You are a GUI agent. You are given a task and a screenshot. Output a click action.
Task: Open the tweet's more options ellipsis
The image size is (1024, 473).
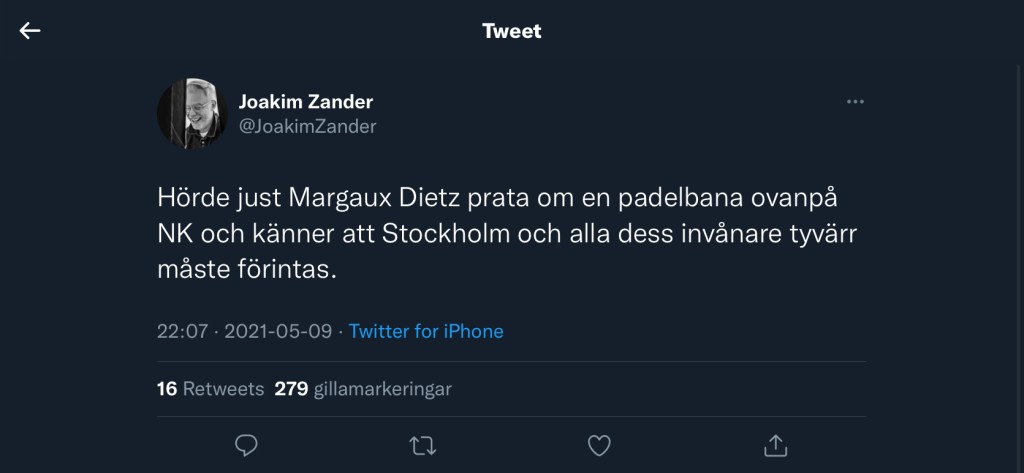855,102
